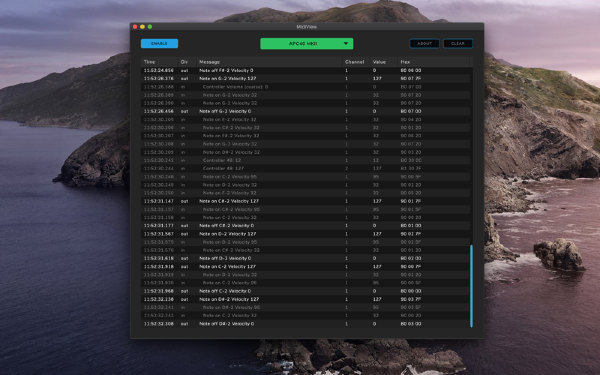Select 'Note on E-2 Velocity 32' message

230,119
